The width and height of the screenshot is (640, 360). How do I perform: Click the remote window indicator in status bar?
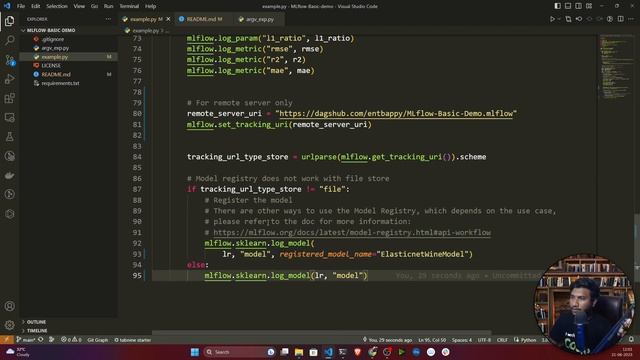tap(7, 340)
